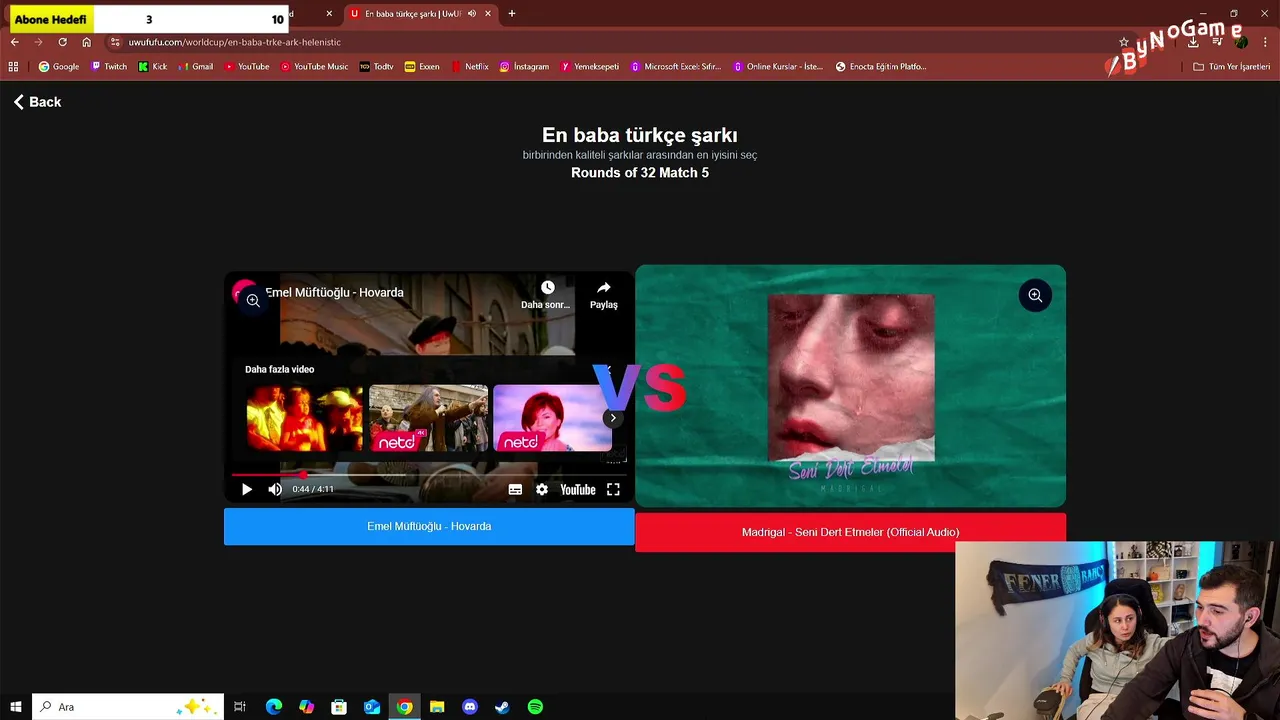Image resolution: width=1280 pixels, height=720 pixels.
Task: Open the Microsoft Excel bookmark
Action: (676, 67)
